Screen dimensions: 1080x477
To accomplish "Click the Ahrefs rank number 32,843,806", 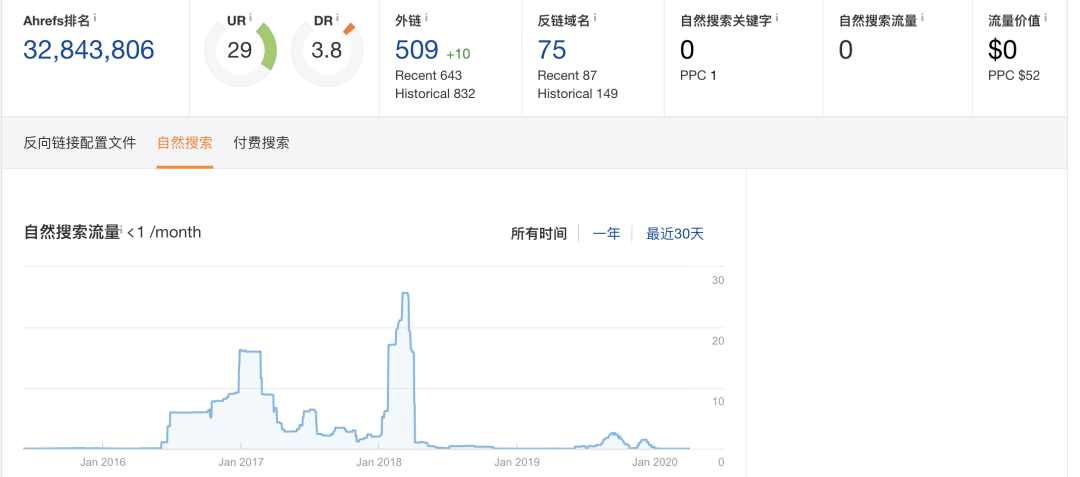I will tap(89, 50).
